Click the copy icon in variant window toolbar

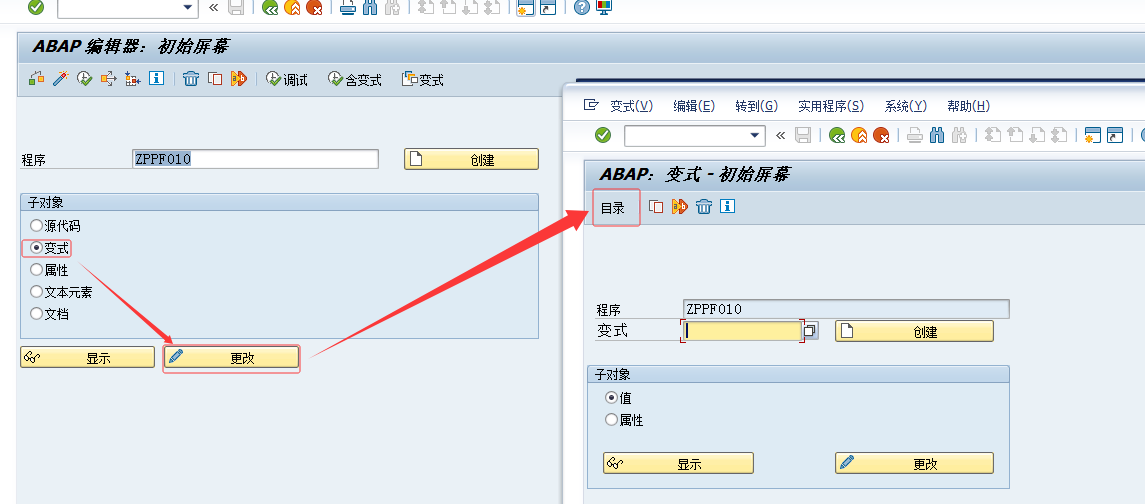click(x=656, y=207)
